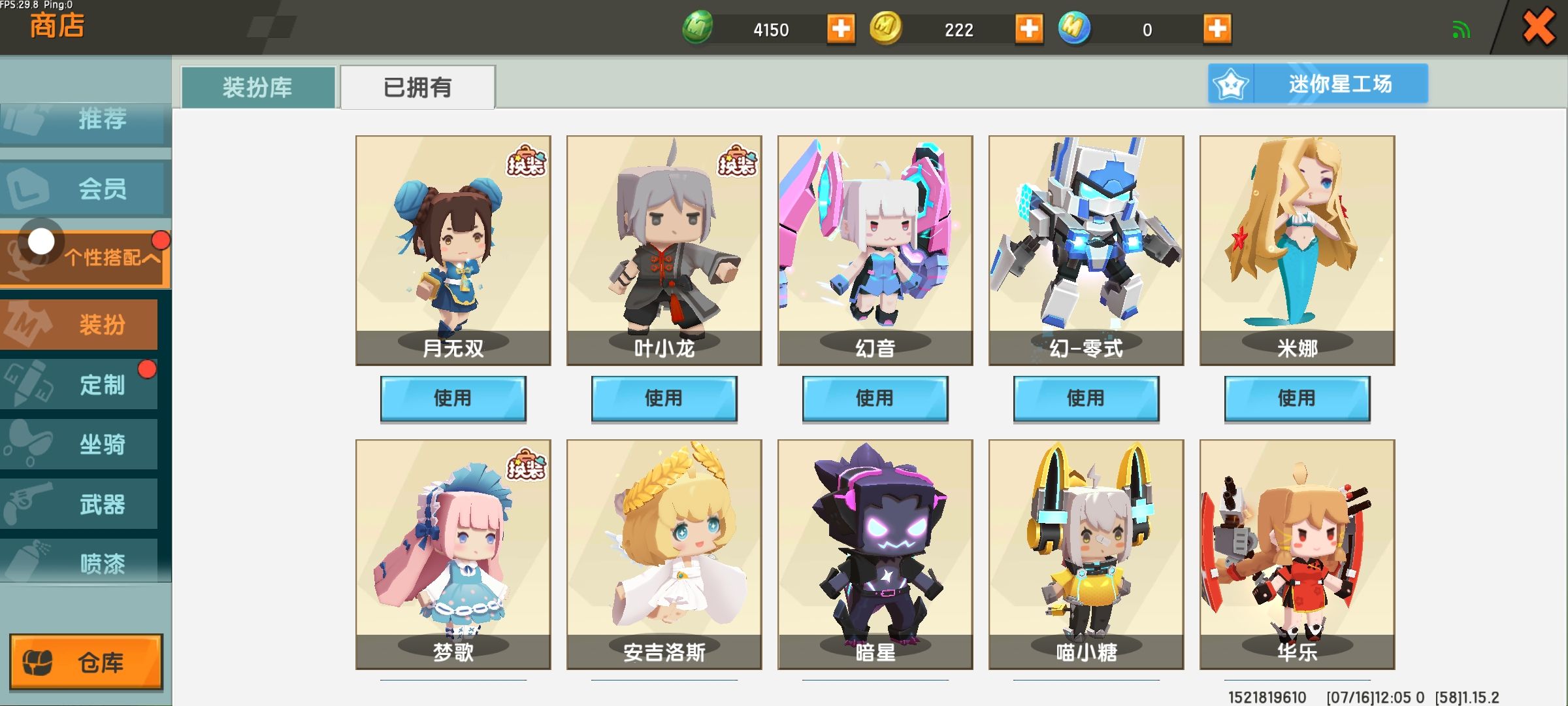Select the 幻-零式 robot thumbnail
The image size is (1568, 706).
[x=1086, y=250]
